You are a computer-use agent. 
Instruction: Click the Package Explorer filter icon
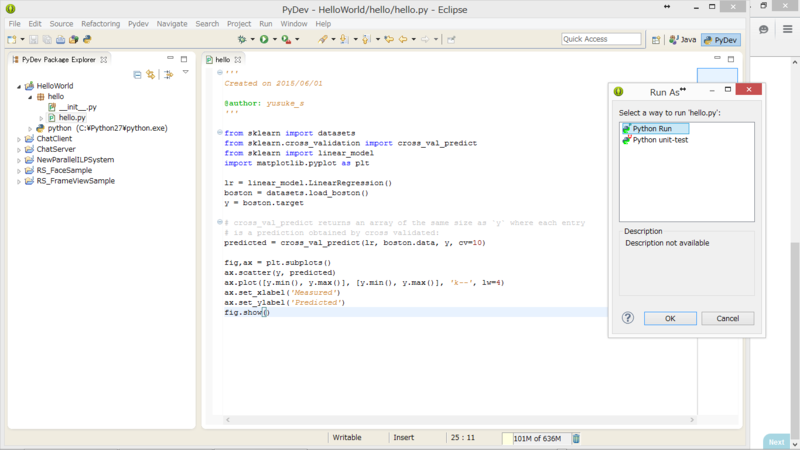pos(168,75)
